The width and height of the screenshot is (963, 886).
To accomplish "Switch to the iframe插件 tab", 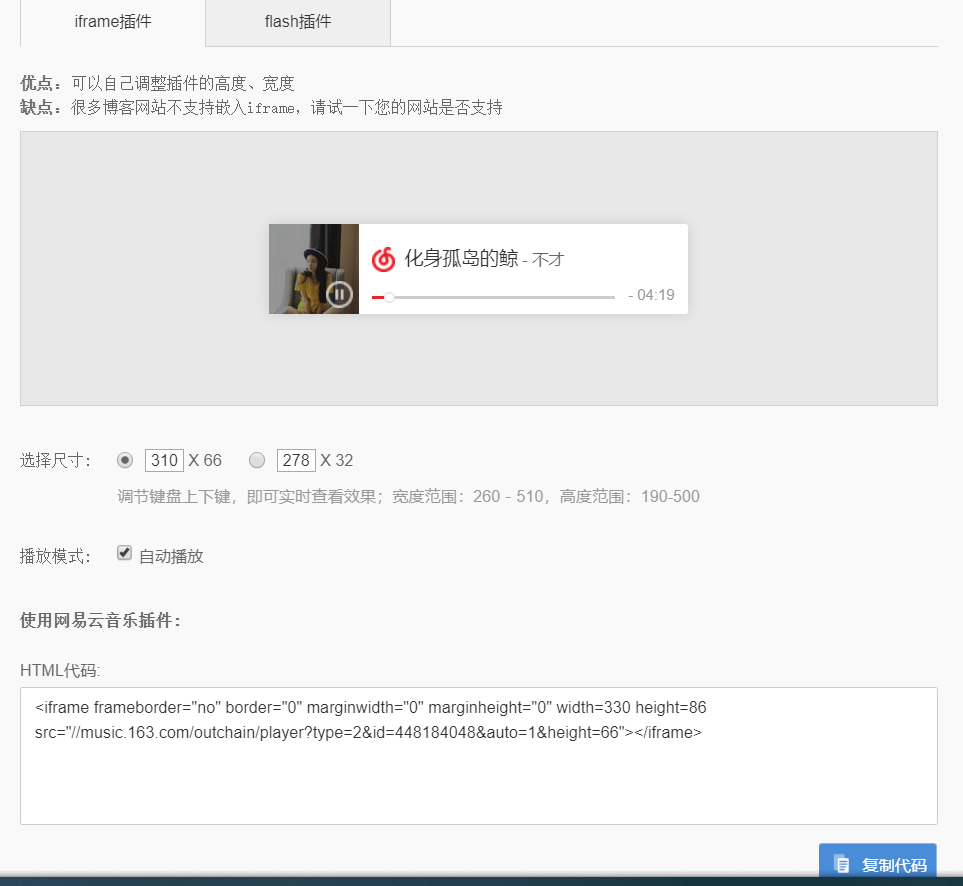I will (113, 22).
